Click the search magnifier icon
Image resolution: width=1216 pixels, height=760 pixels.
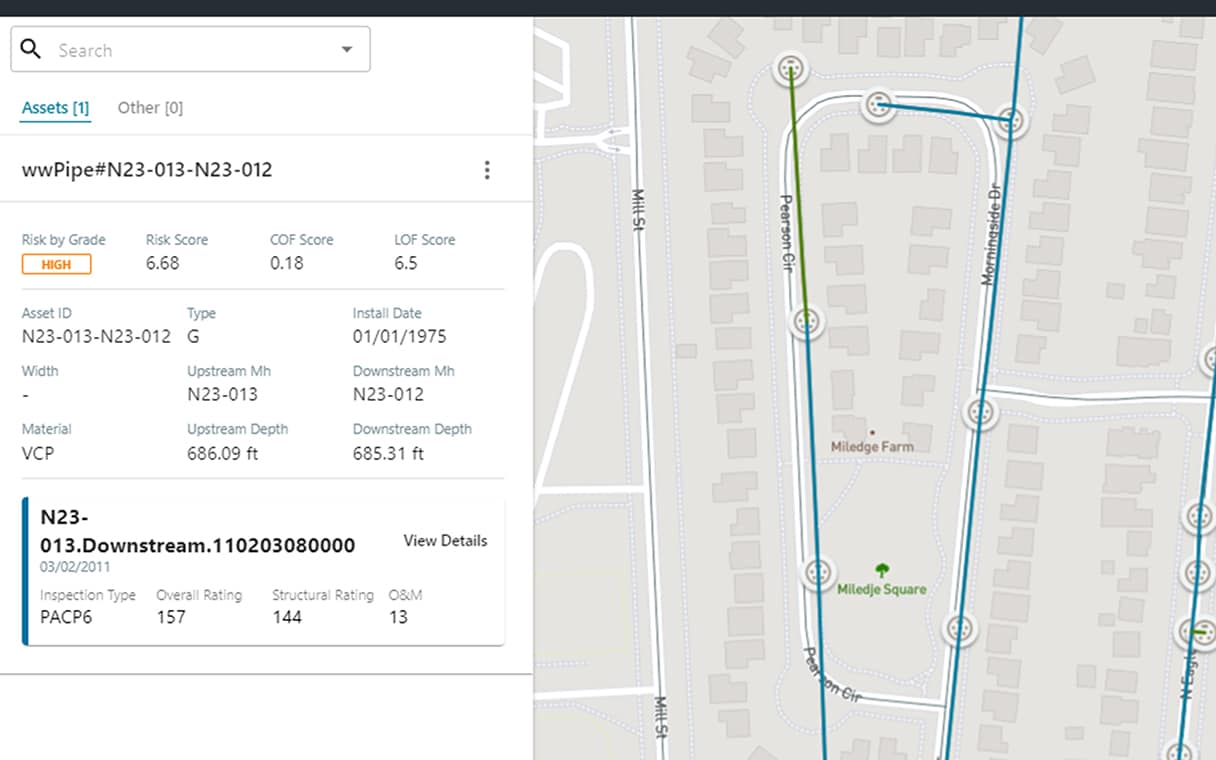pyautogui.click(x=31, y=49)
